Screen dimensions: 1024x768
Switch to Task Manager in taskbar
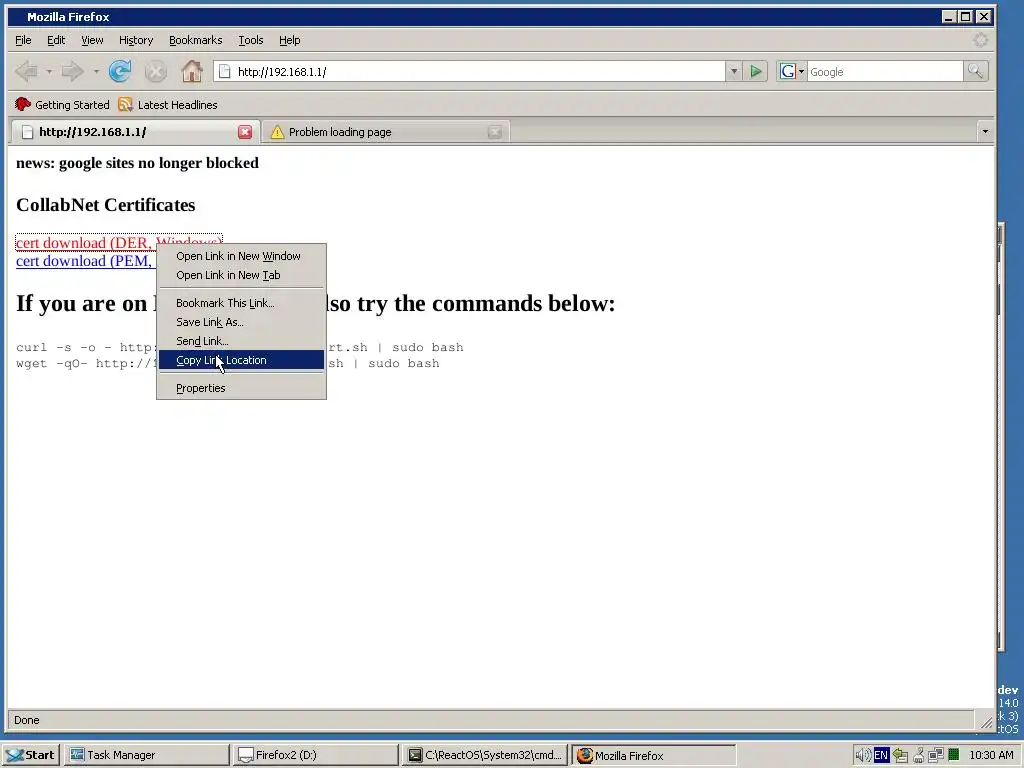tap(147, 755)
